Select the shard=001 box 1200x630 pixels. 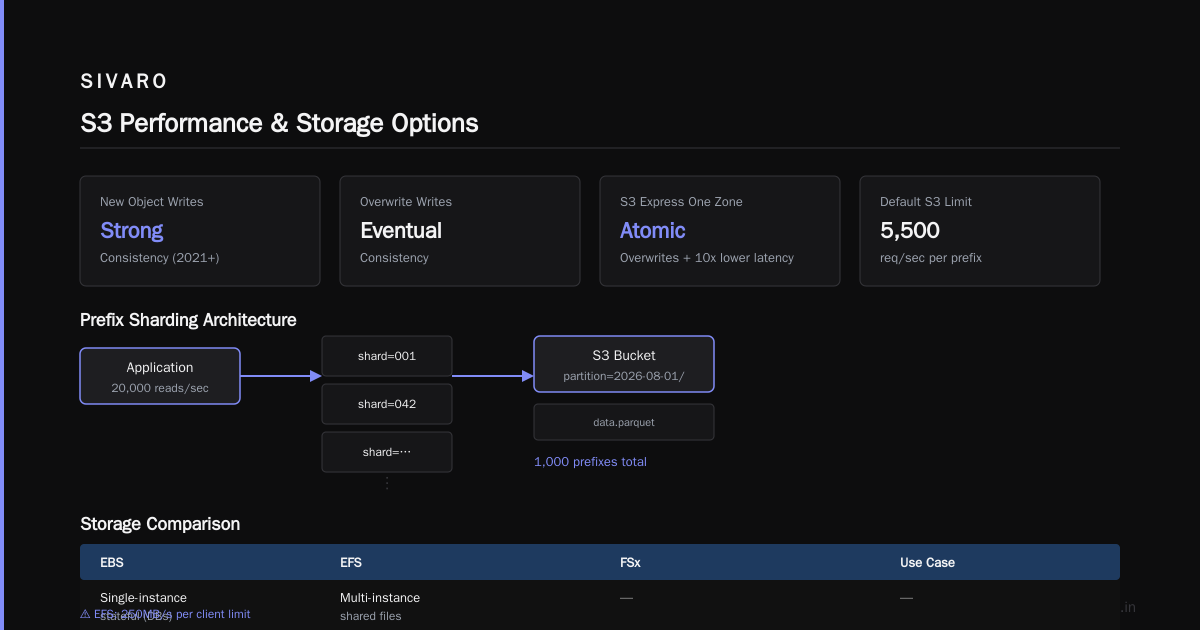[x=387, y=356]
